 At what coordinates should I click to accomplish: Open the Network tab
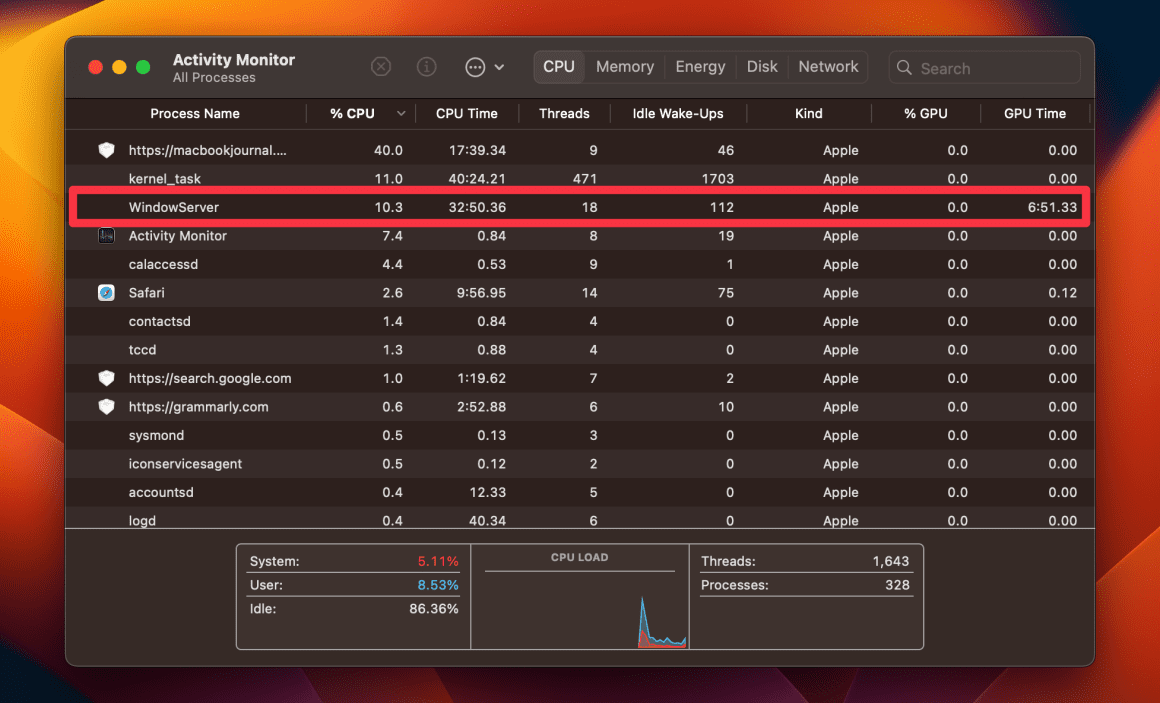[x=828, y=66]
